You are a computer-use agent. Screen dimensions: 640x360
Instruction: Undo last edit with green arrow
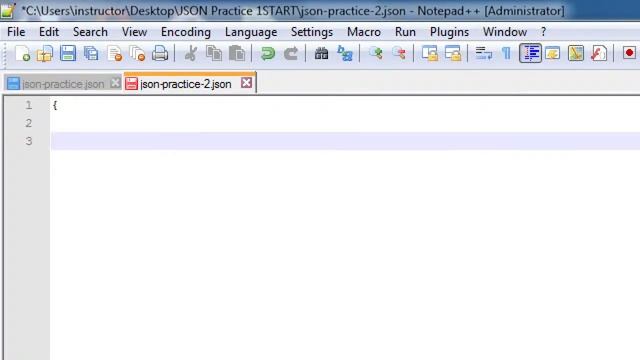coord(267,53)
